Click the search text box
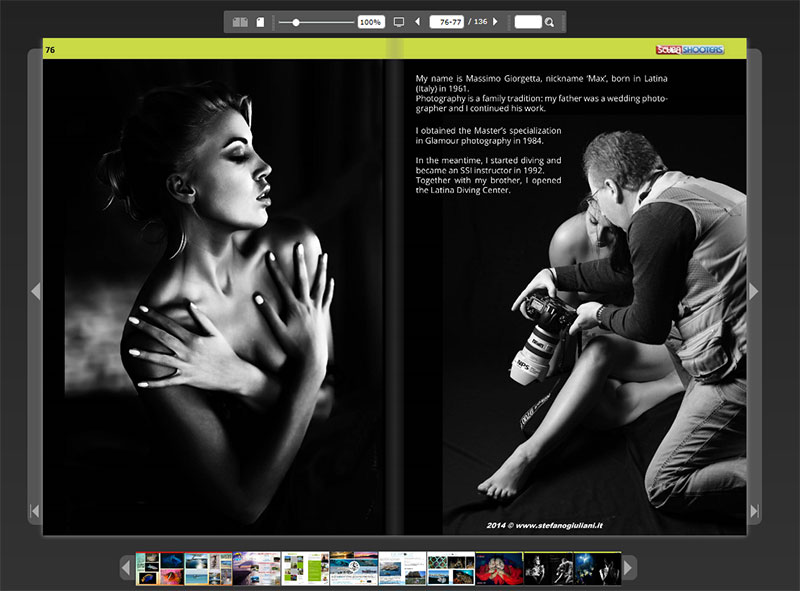Viewport: 800px width, 591px height. [x=527, y=22]
